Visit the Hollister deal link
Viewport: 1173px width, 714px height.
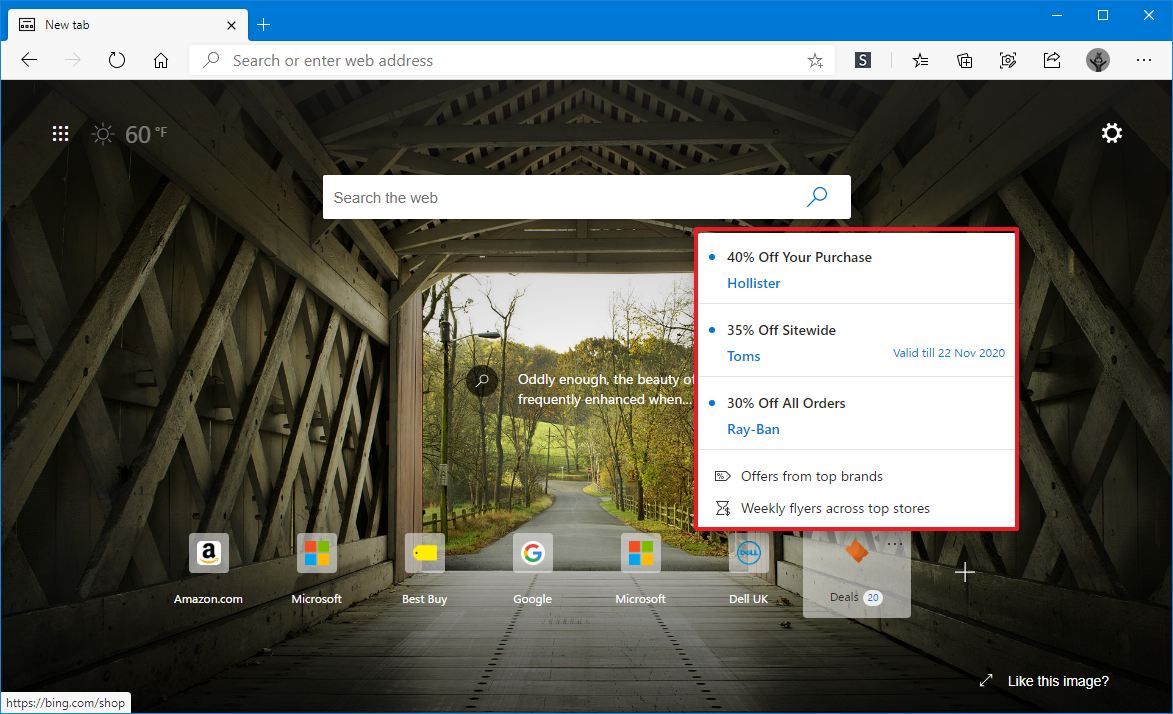[753, 283]
